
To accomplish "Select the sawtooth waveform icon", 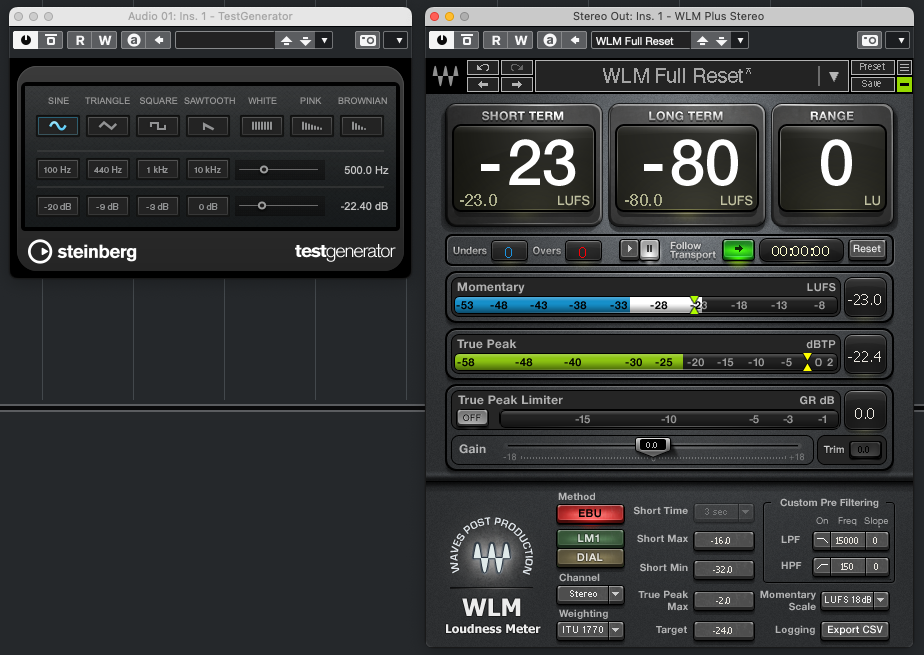I will (207, 126).
